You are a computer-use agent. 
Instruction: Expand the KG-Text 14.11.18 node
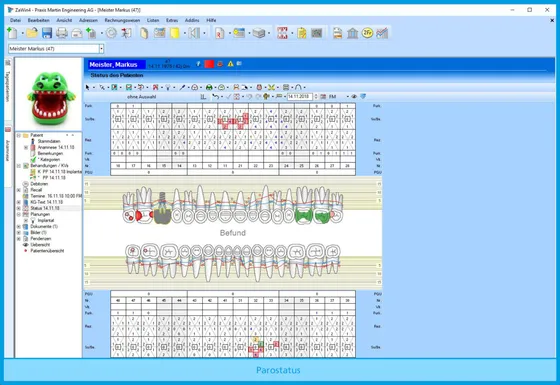point(19,202)
